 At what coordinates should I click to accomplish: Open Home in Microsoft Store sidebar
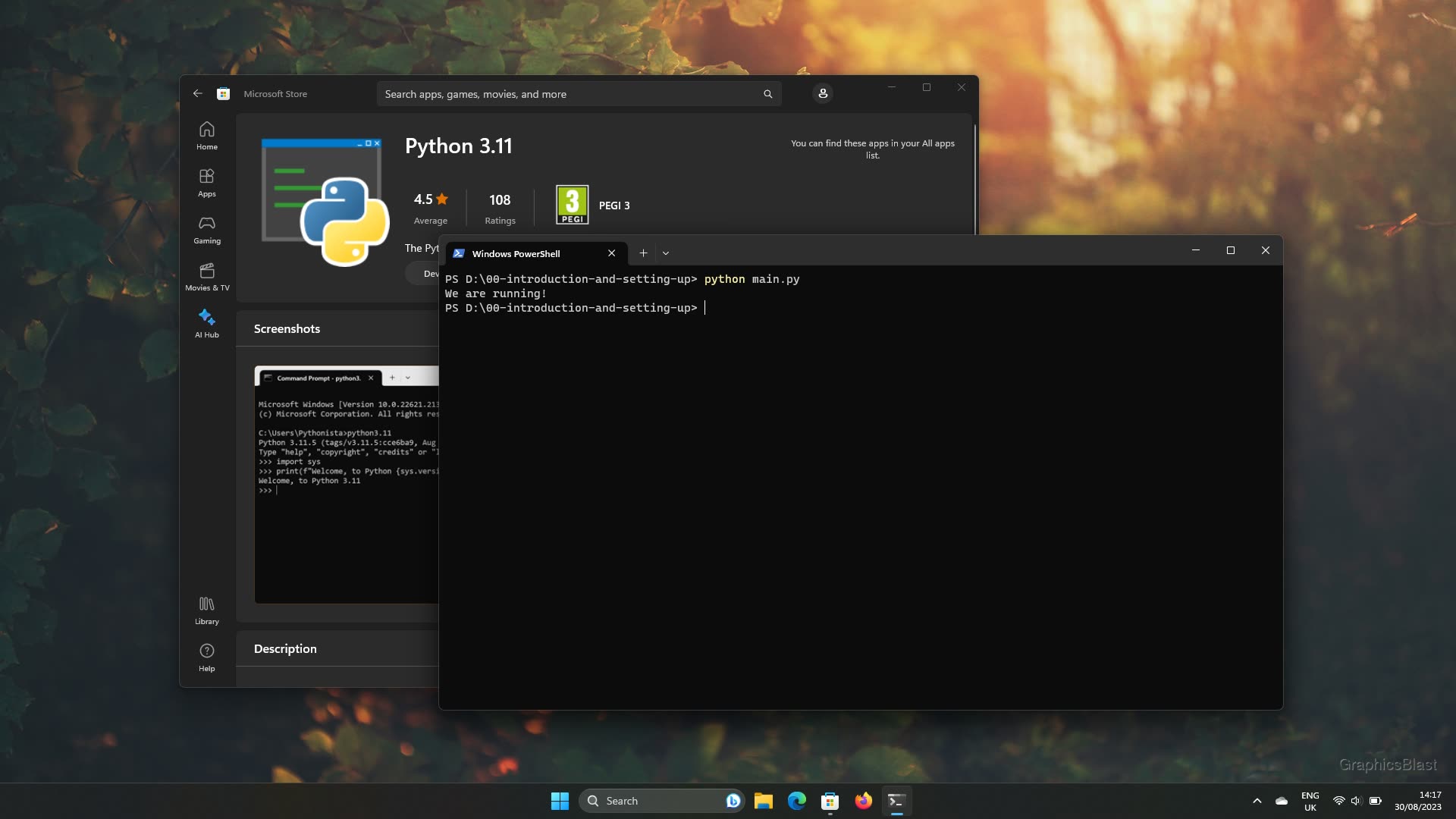pos(206,136)
